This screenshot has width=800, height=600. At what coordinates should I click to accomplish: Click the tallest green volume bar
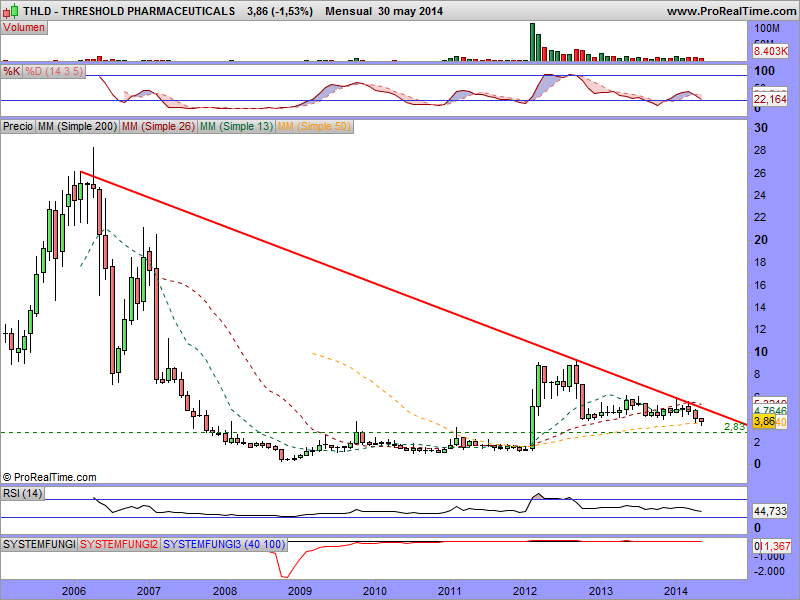coord(532,42)
